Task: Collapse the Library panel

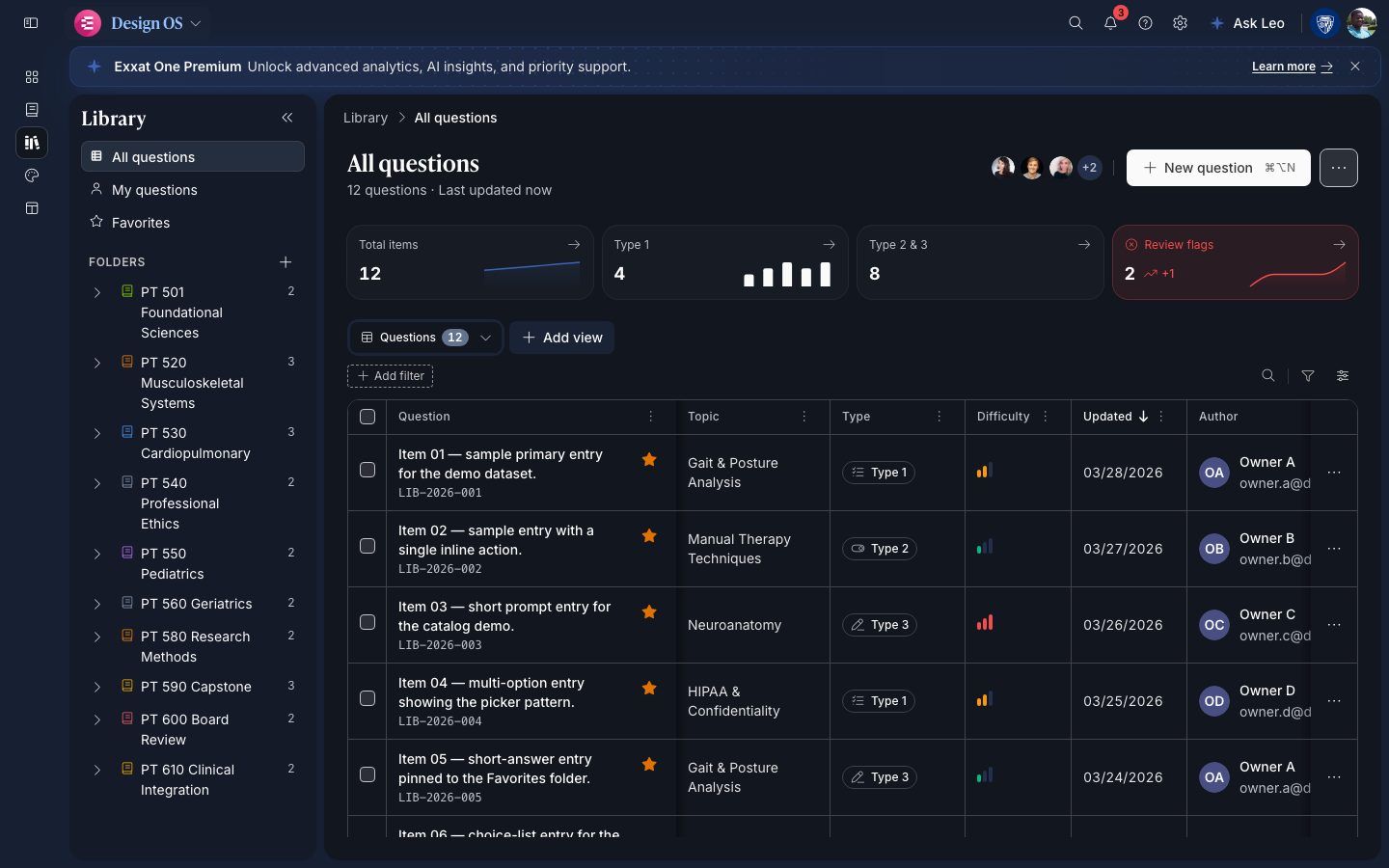Action: (287, 118)
